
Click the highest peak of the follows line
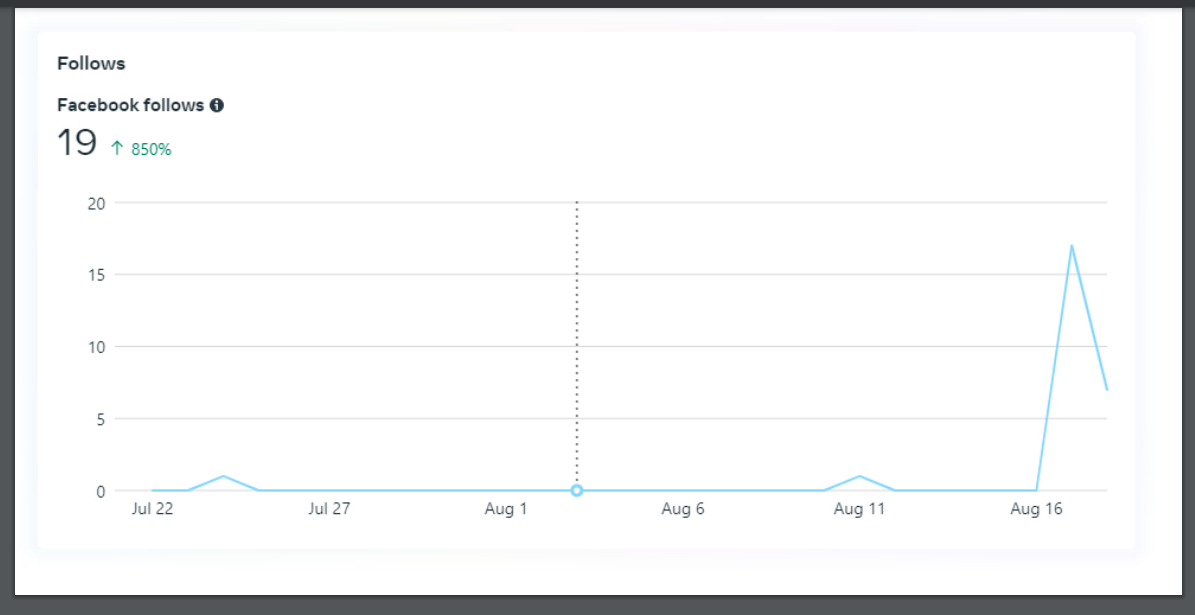click(x=1071, y=246)
